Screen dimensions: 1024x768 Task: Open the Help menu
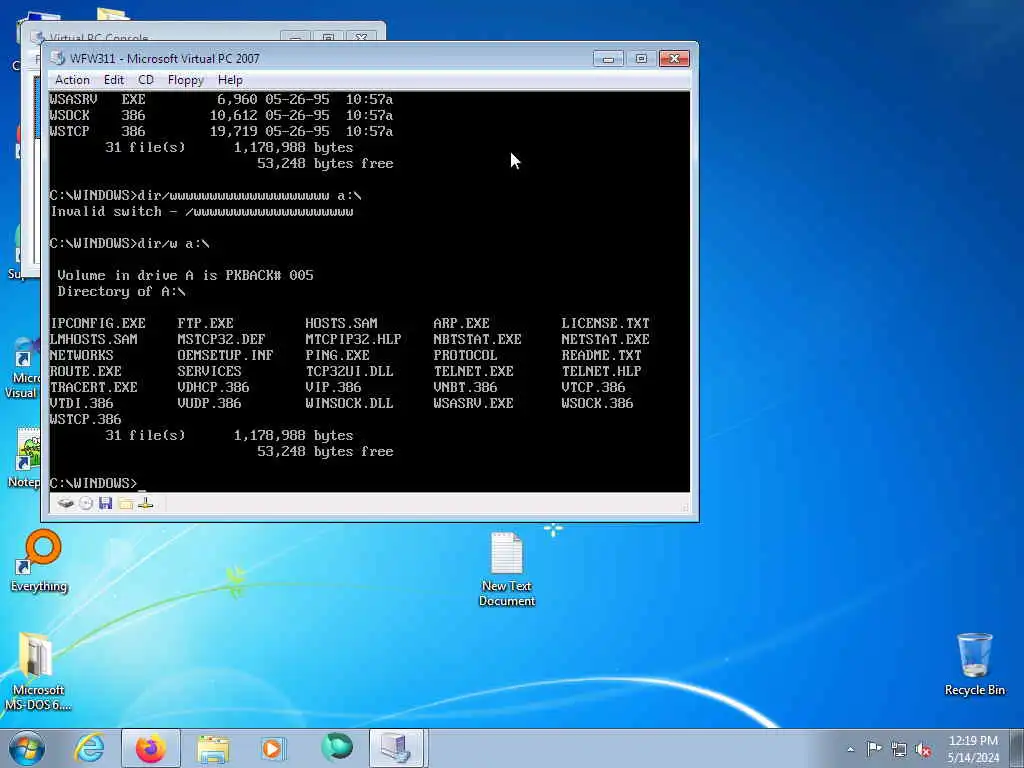[x=230, y=80]
